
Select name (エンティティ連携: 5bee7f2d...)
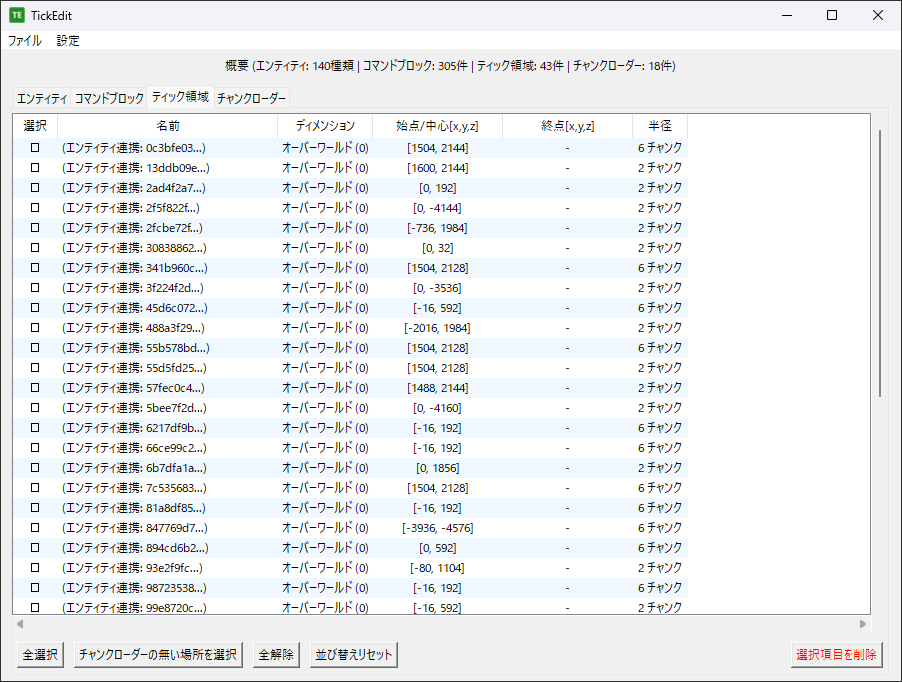point(134,408)
